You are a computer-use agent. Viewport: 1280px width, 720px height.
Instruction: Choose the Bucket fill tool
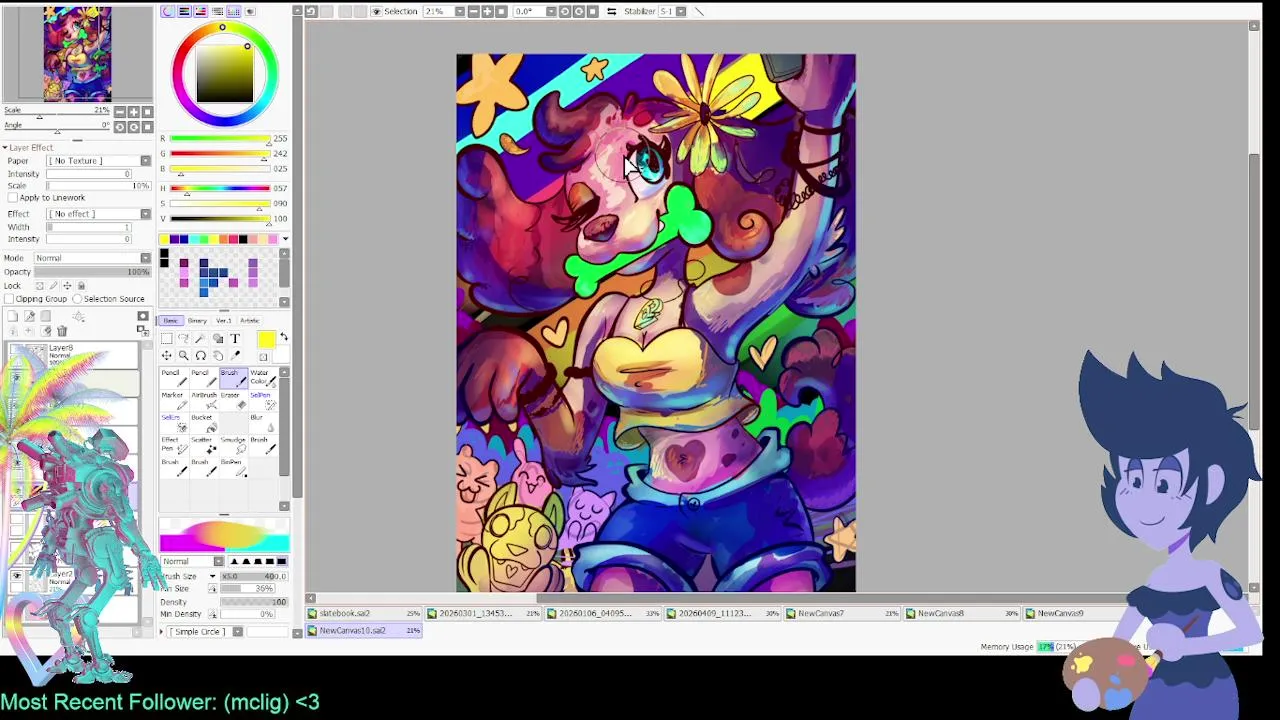click(203, 422)
